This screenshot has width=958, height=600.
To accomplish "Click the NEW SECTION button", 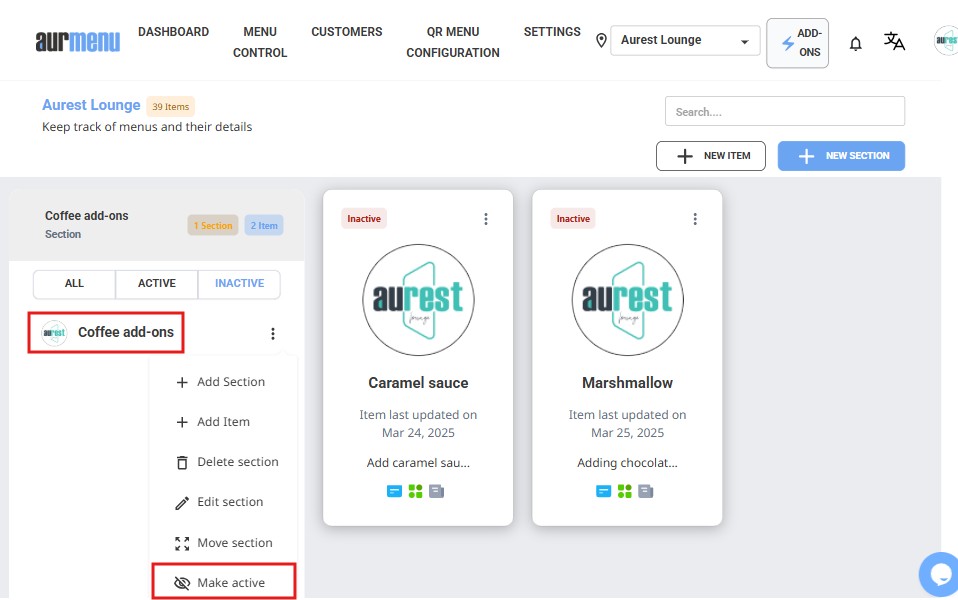I will (x=841, y=156).
